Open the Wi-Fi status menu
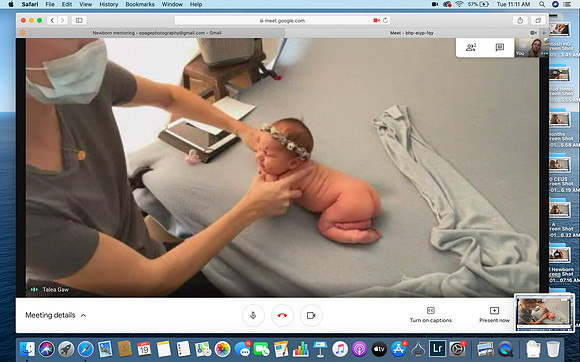The width and height of the screenshot is (580, 362). (459, 4)
